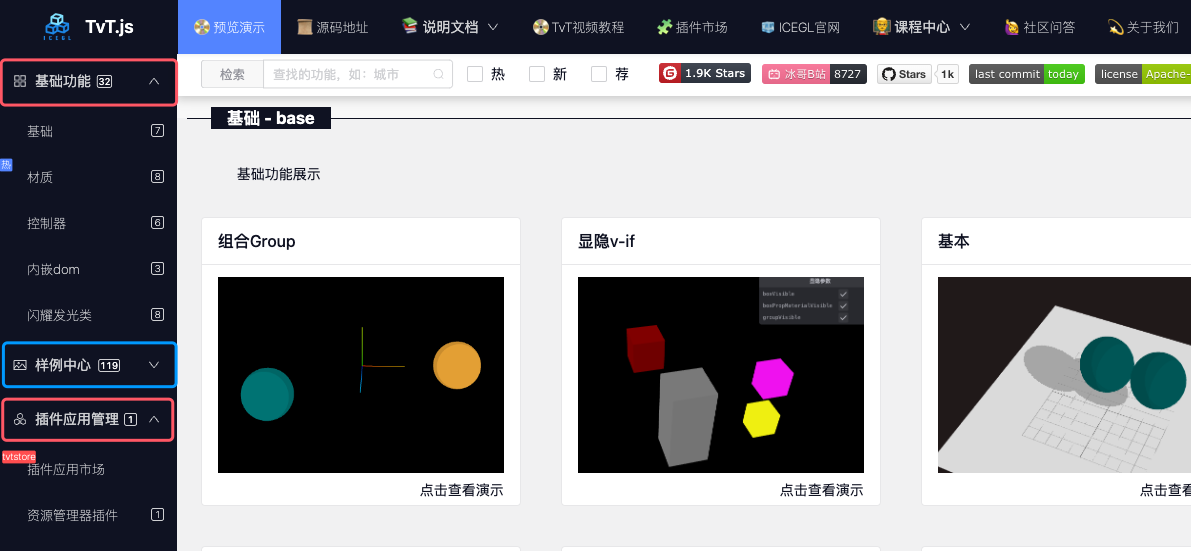The image size is (1191, 551).
Task: Open the 插件市场 menu item
Action: tap(692, 27)
